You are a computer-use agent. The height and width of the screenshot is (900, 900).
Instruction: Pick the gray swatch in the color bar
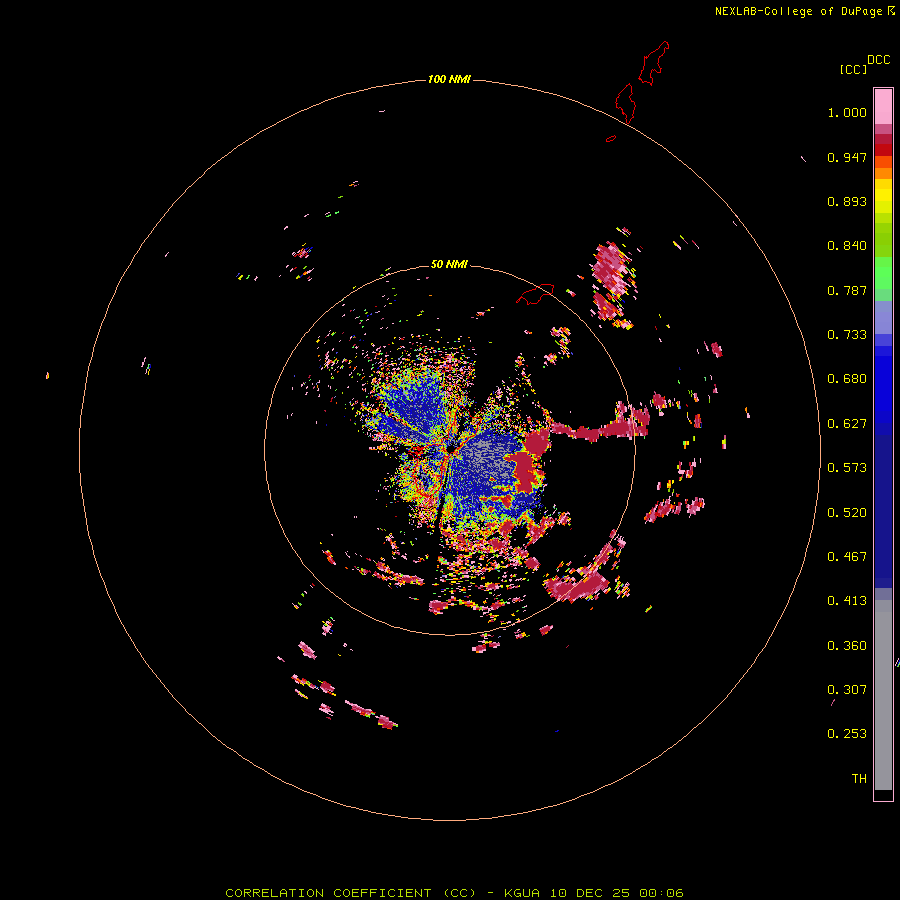point(883,695)
